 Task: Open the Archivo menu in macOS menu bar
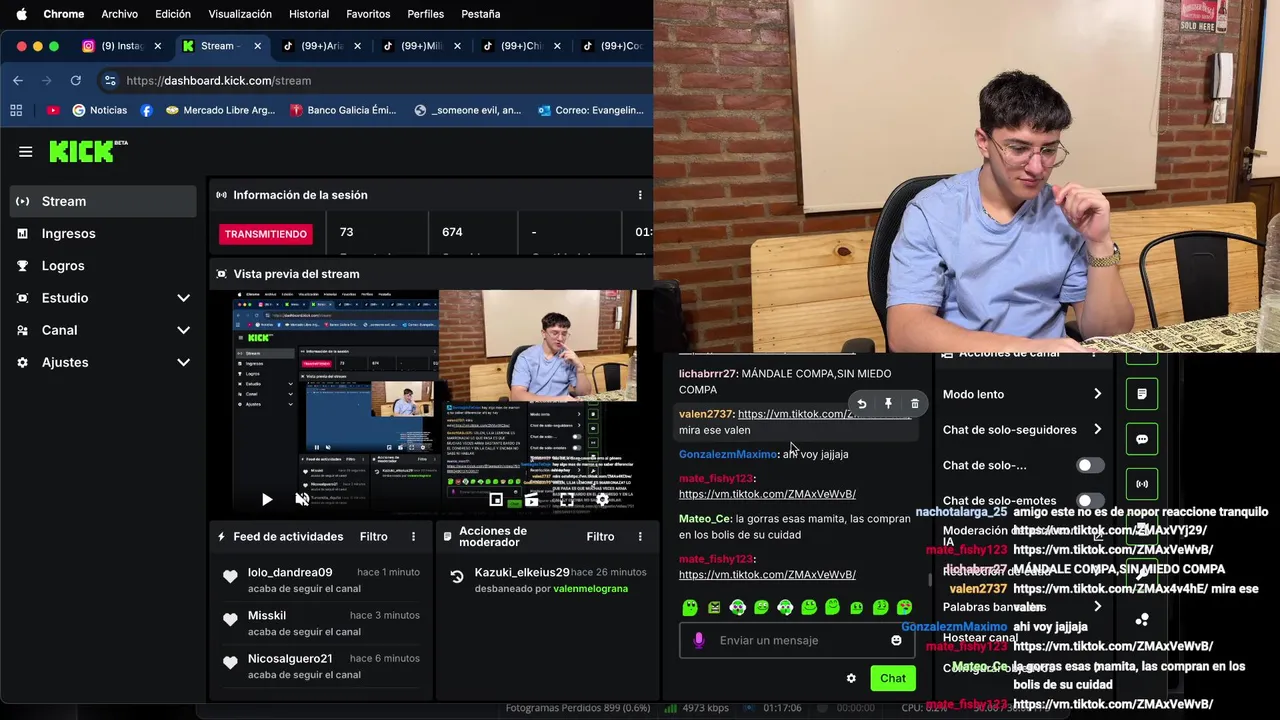[x=120, y=14]
